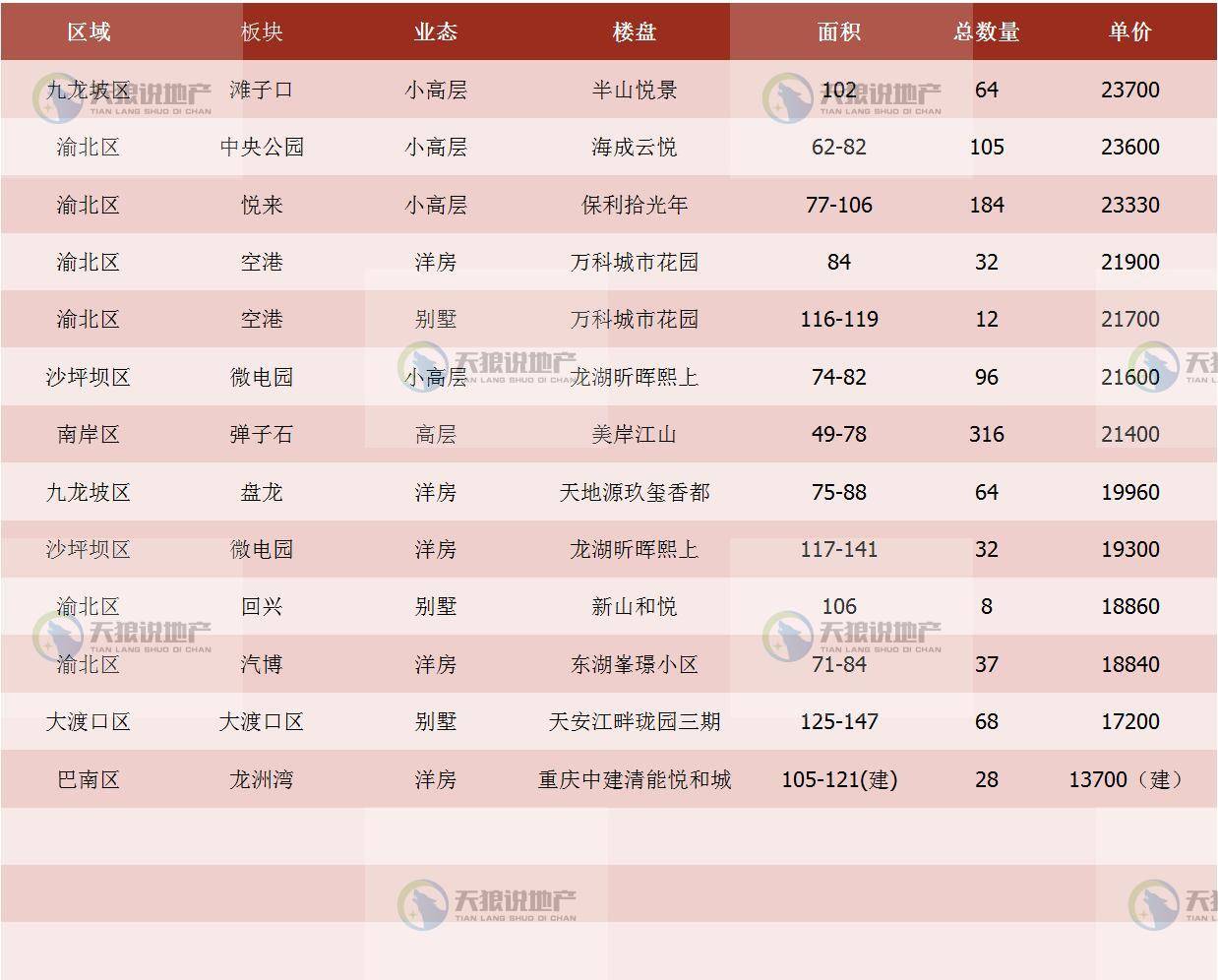Select the 23700 unit price cell
The height and width of the screenshot is (980, 1218).
coord(1130,90)
